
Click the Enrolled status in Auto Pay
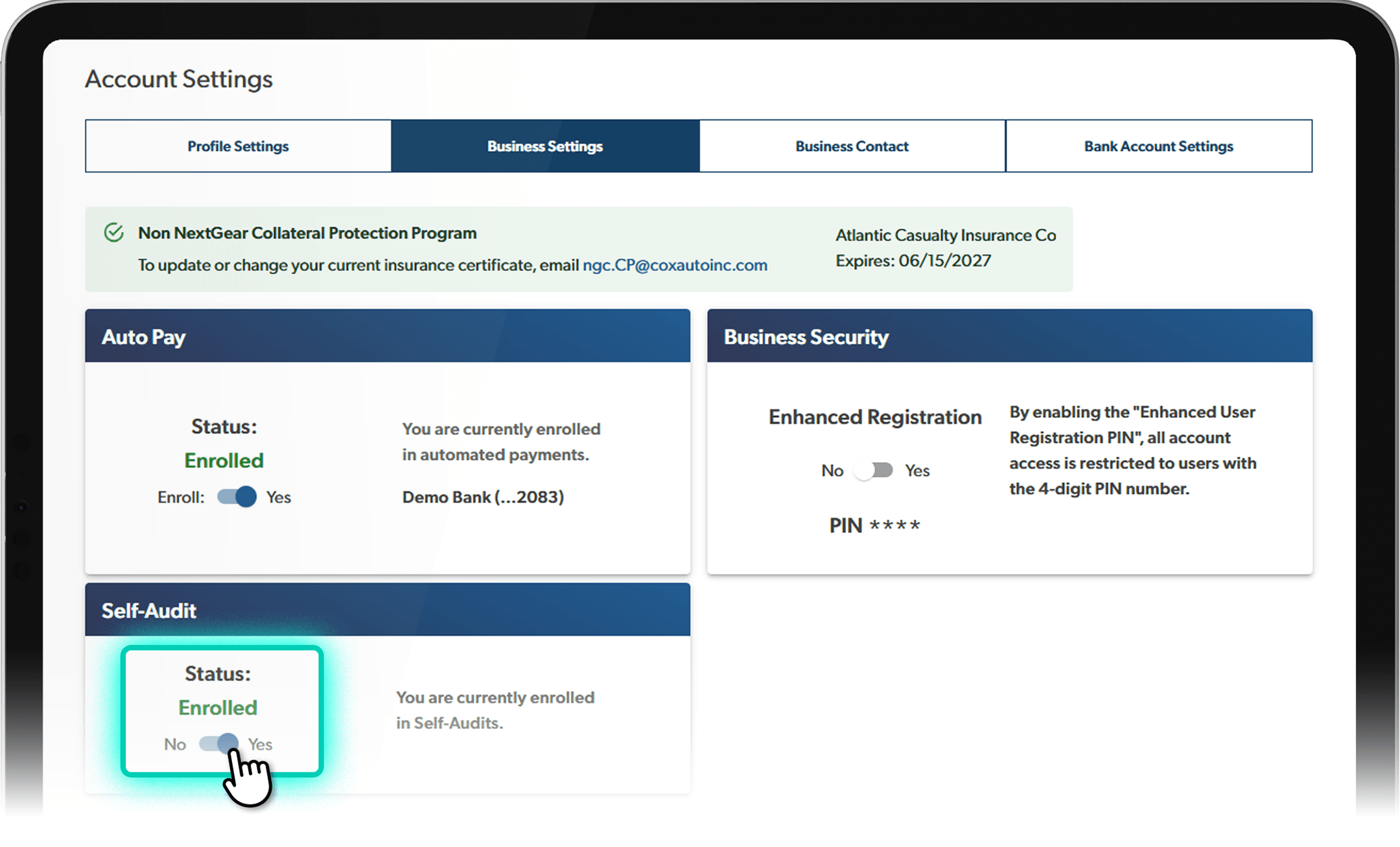click(224, 460)
